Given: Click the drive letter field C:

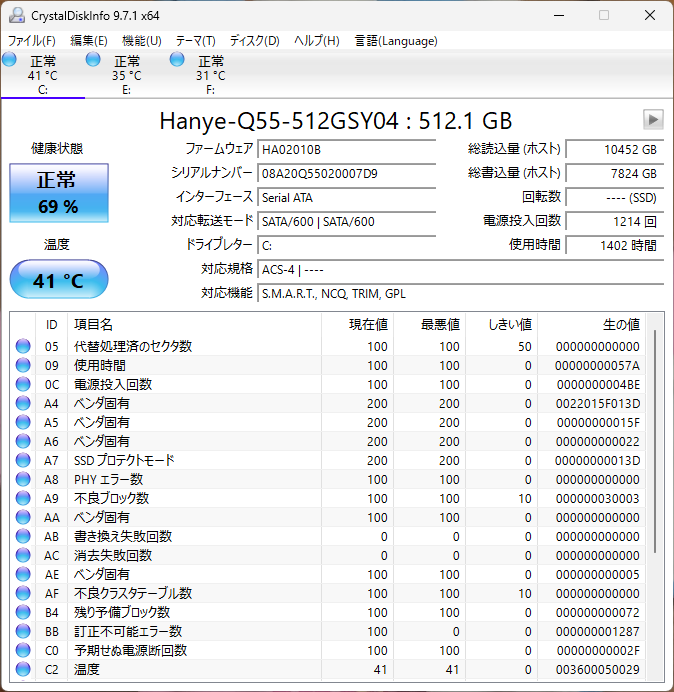Looking at the screenshot, I should (346, 245).
